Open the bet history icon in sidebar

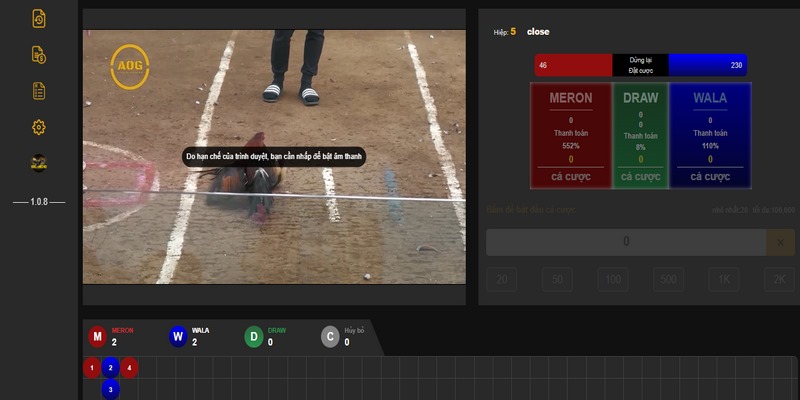[x=39, y=19]
